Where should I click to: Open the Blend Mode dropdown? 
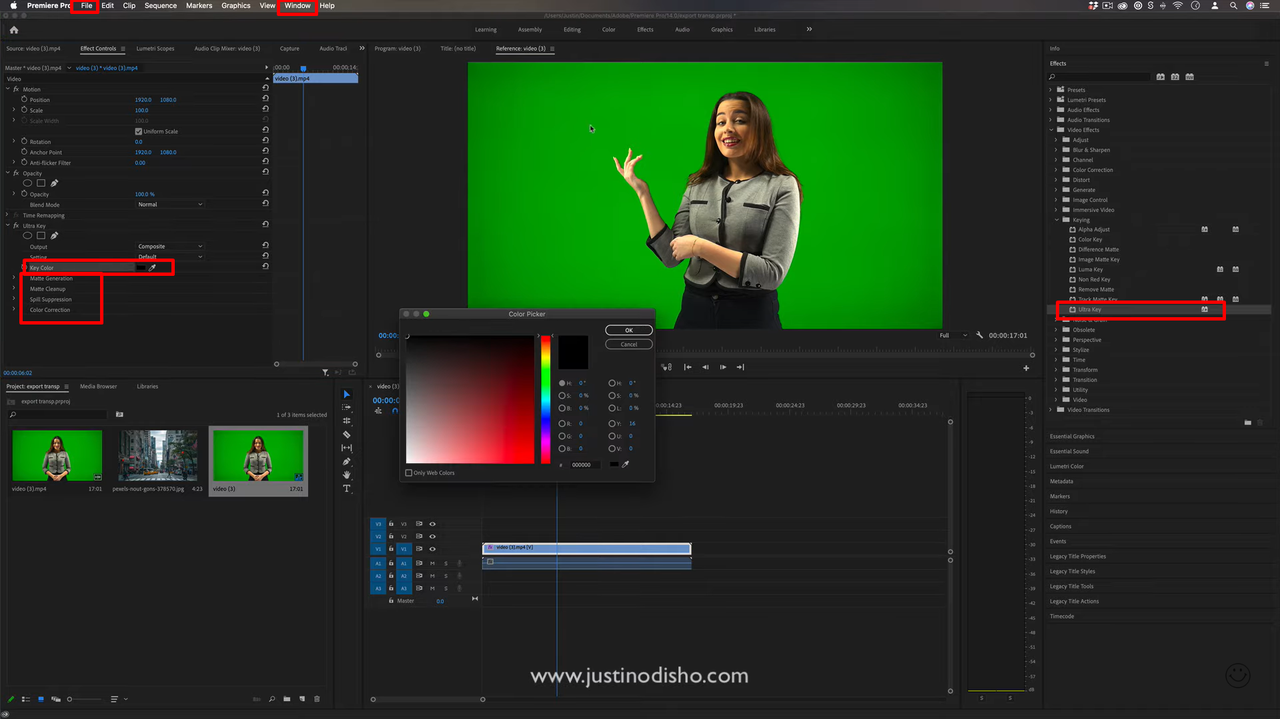[x=170, y=204]
